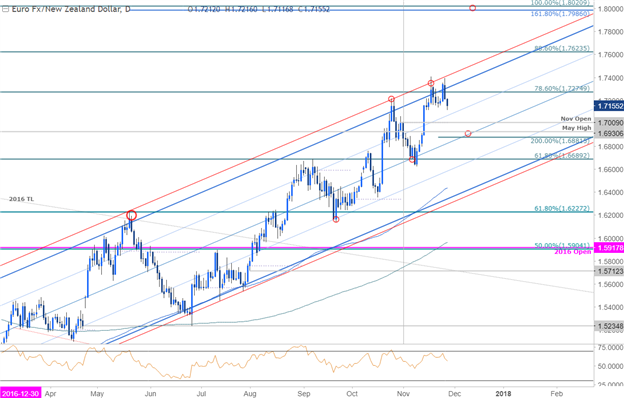The image size is (624, 398).
Task: Click the May High label
Action: 576,128
